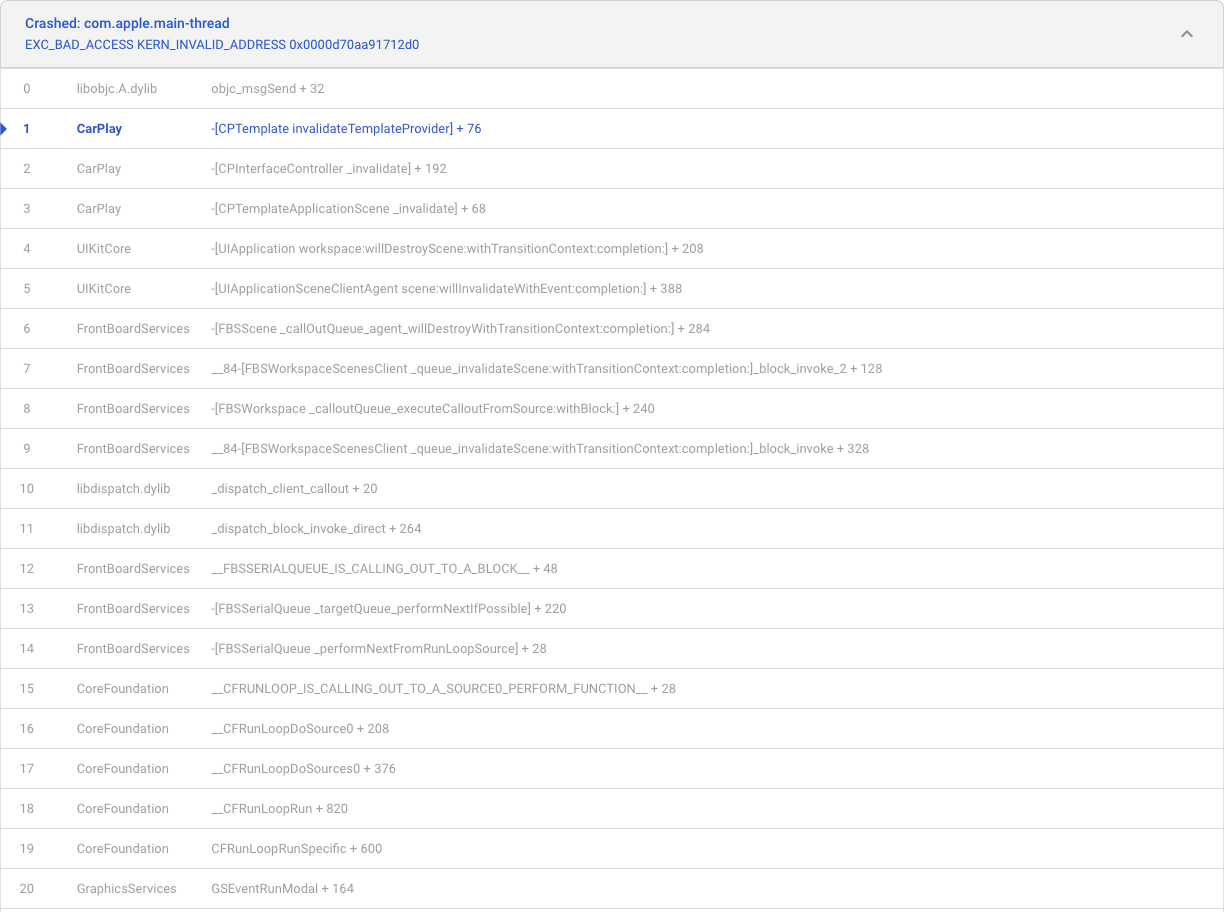Select frame 0 objc_msgSend row

point(268,89)
